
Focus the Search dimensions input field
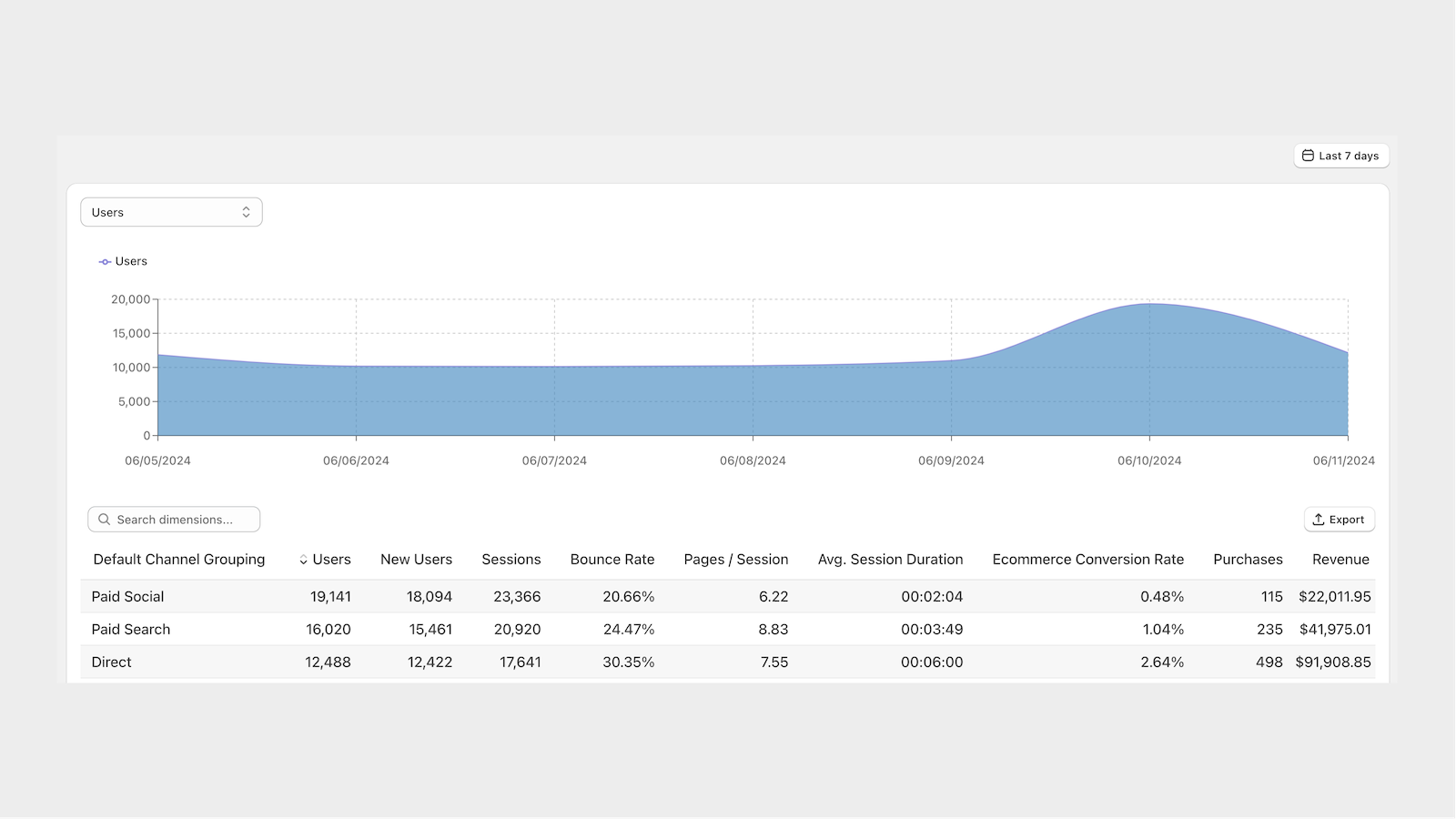(x=174, y=520)
